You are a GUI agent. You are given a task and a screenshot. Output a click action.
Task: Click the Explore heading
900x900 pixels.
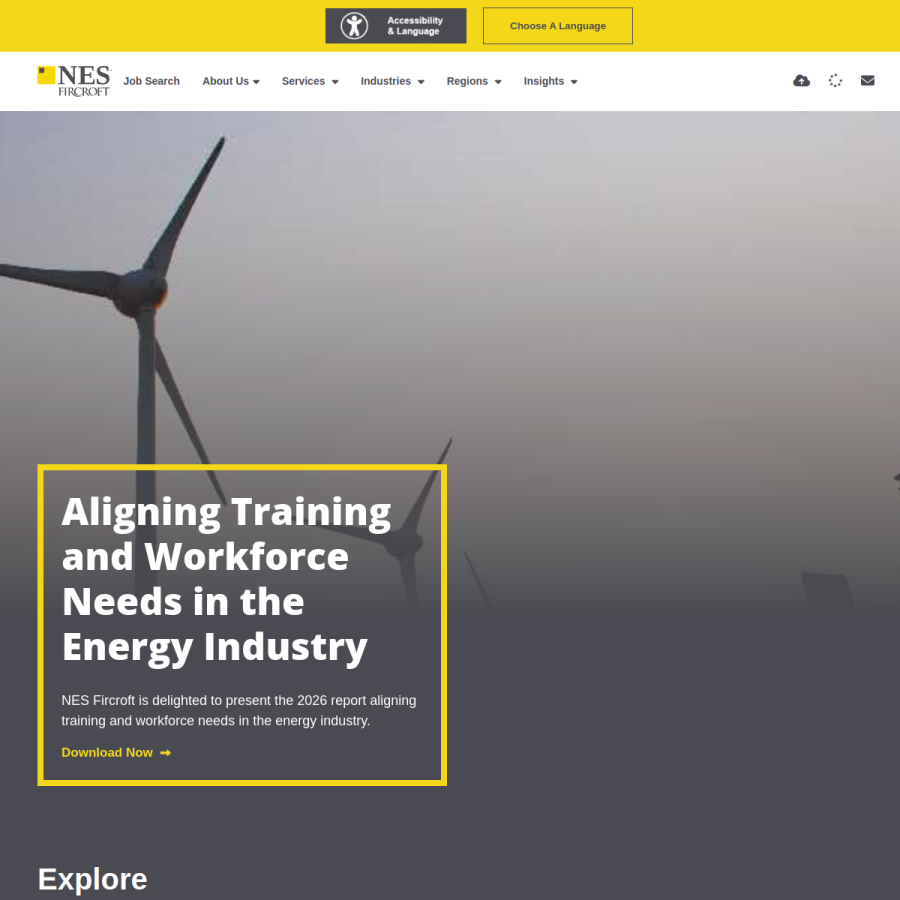coord(92,879)
